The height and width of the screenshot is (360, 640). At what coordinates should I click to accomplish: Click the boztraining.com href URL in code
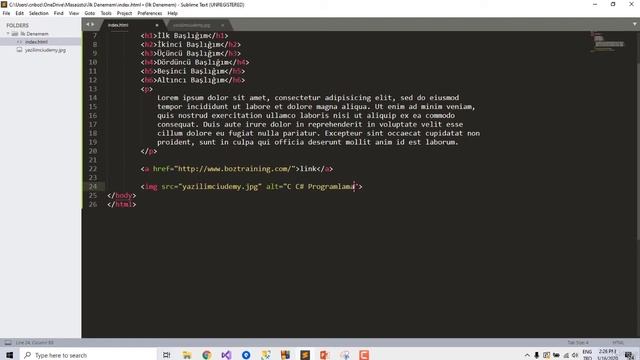tap(236, 169)
